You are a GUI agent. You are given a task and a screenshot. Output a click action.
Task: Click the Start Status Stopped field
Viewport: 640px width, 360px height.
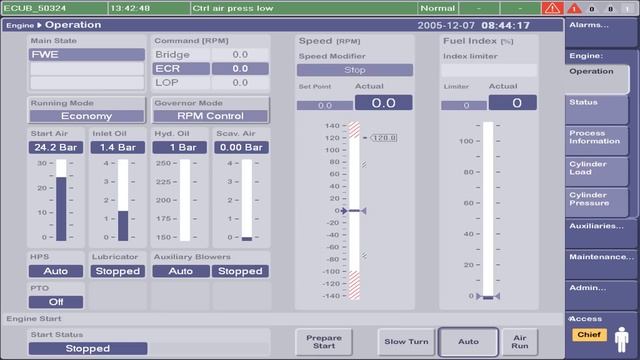coord(88,349)
